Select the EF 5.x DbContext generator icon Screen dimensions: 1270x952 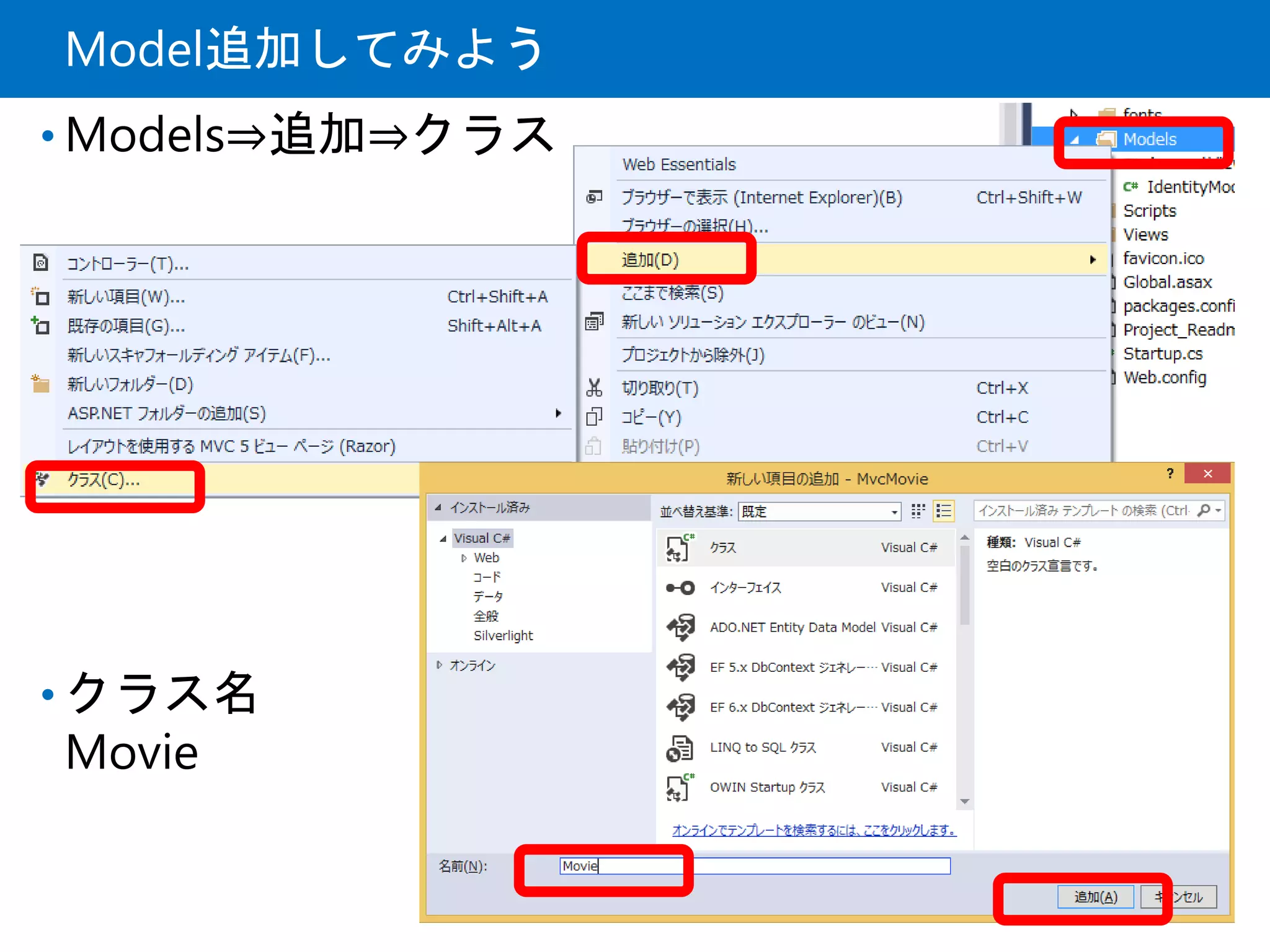680,668
